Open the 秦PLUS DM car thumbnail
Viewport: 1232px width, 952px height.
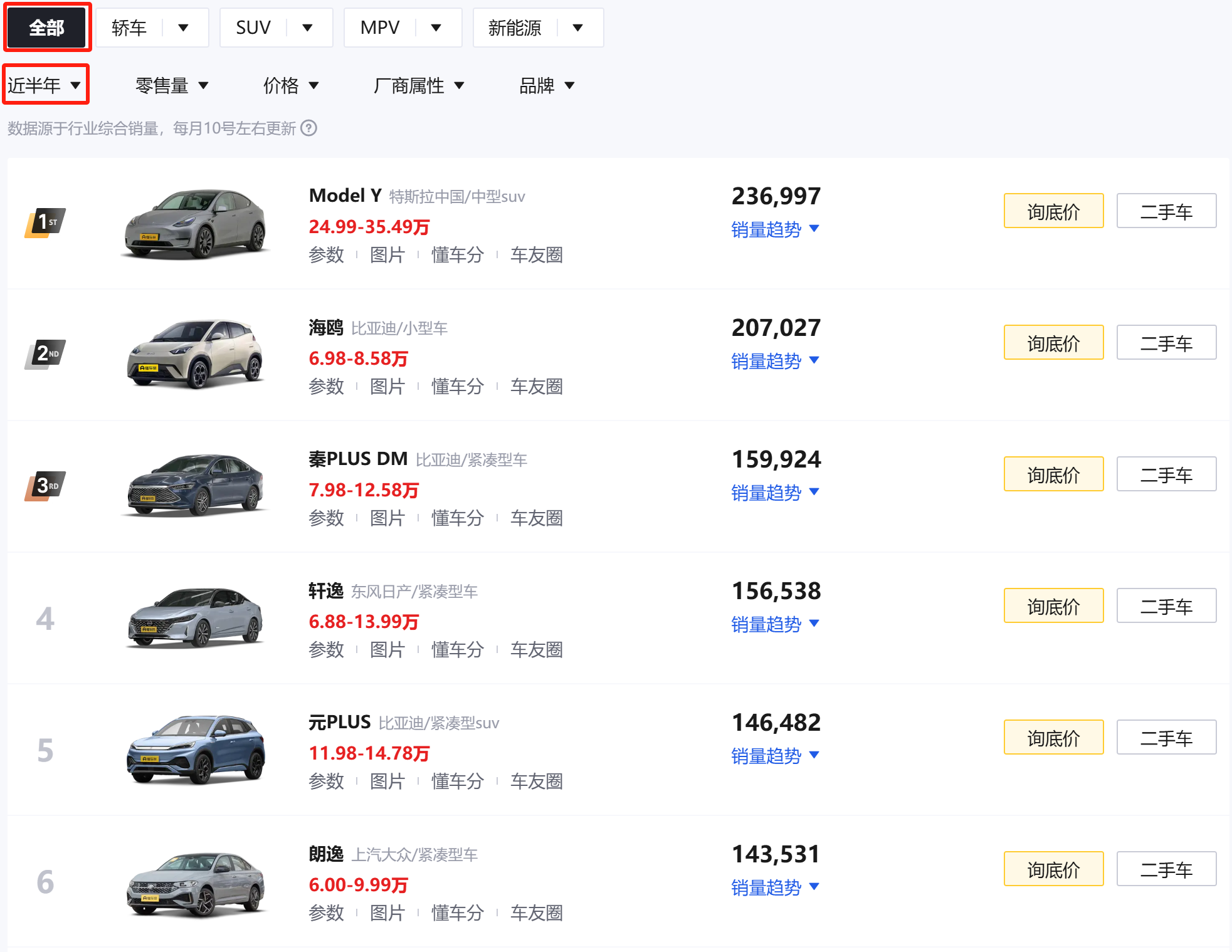[x=196, y=486]
